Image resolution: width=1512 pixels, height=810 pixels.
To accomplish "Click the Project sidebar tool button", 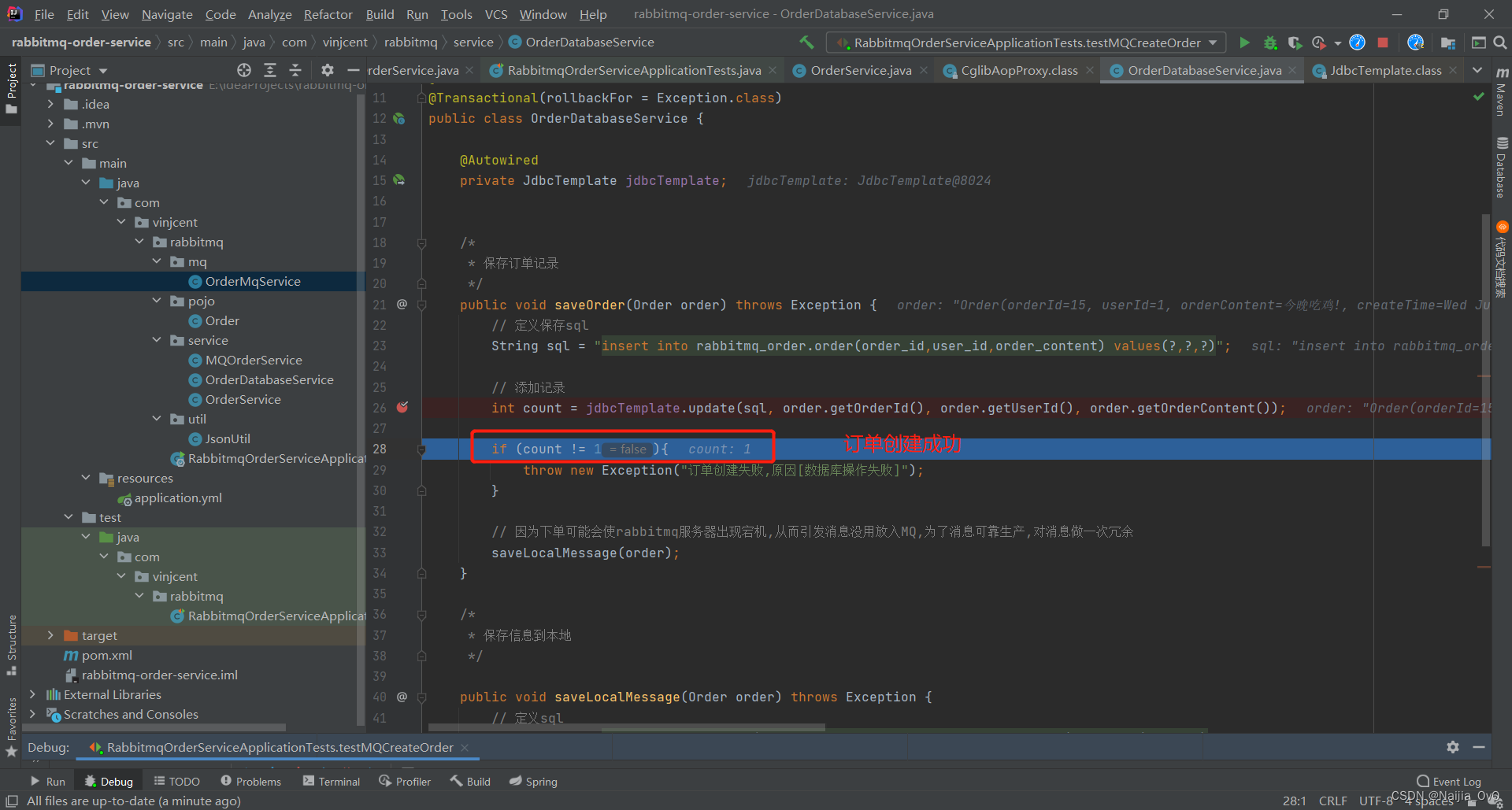I will [11, 88].
